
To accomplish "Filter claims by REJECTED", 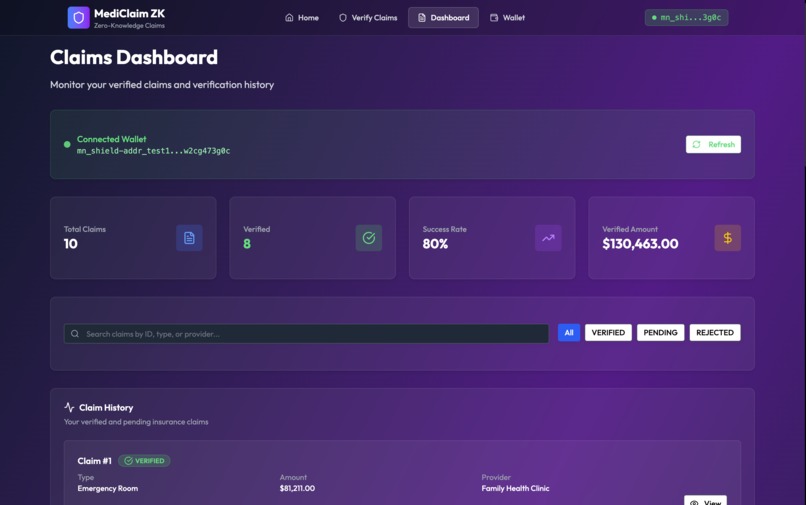I will (x=715, y=333).
